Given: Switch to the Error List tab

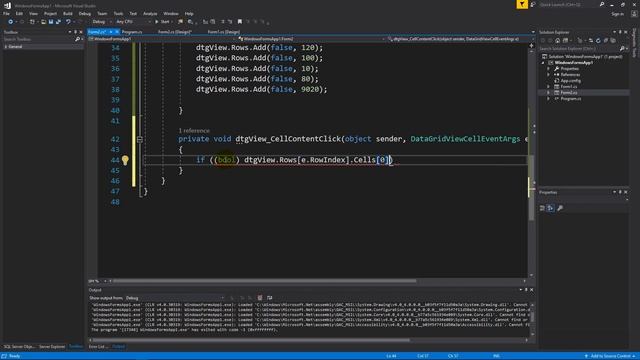Looking at the screenshot, I should point(97,347).
